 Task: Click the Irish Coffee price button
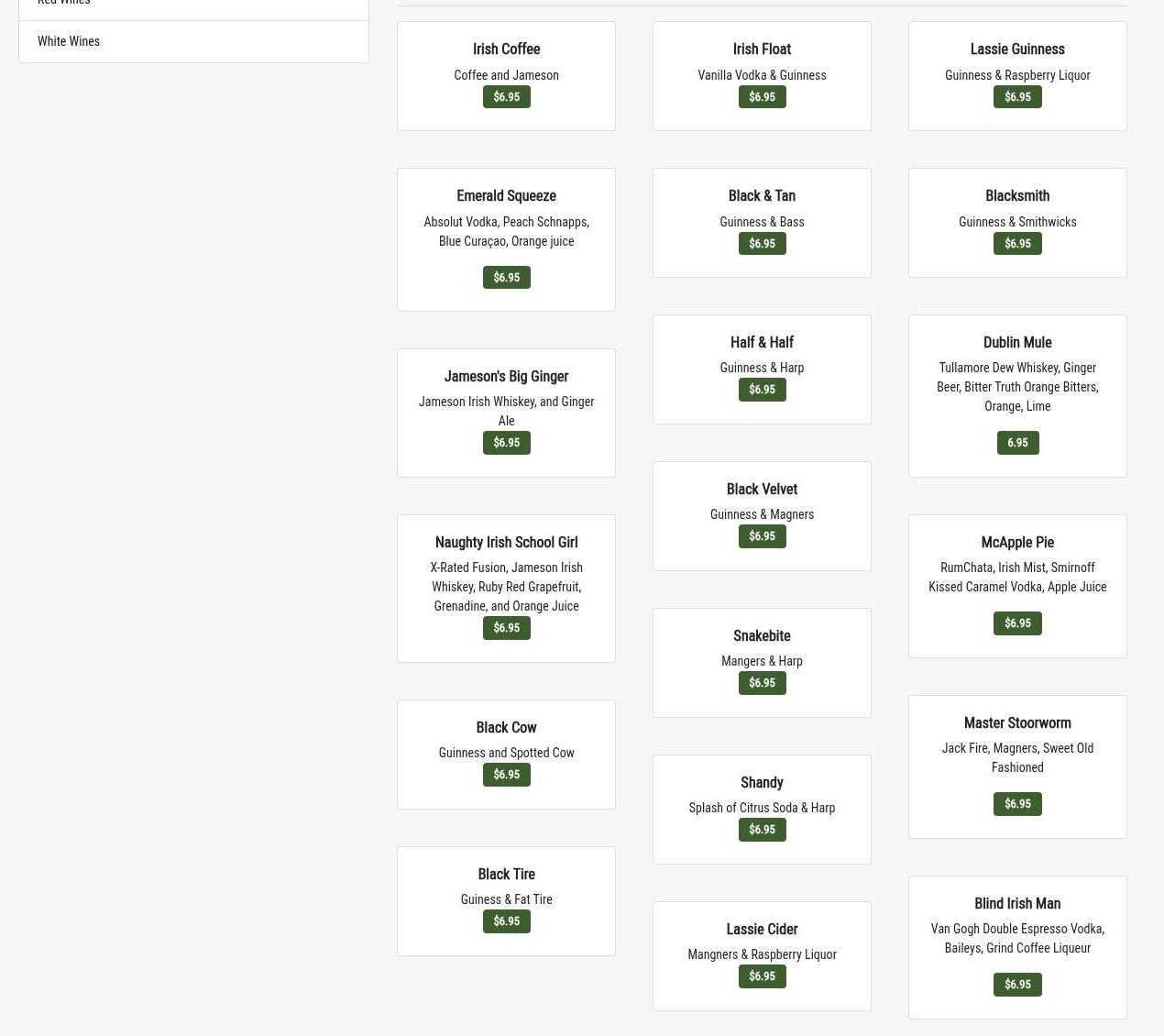point(506,97)
